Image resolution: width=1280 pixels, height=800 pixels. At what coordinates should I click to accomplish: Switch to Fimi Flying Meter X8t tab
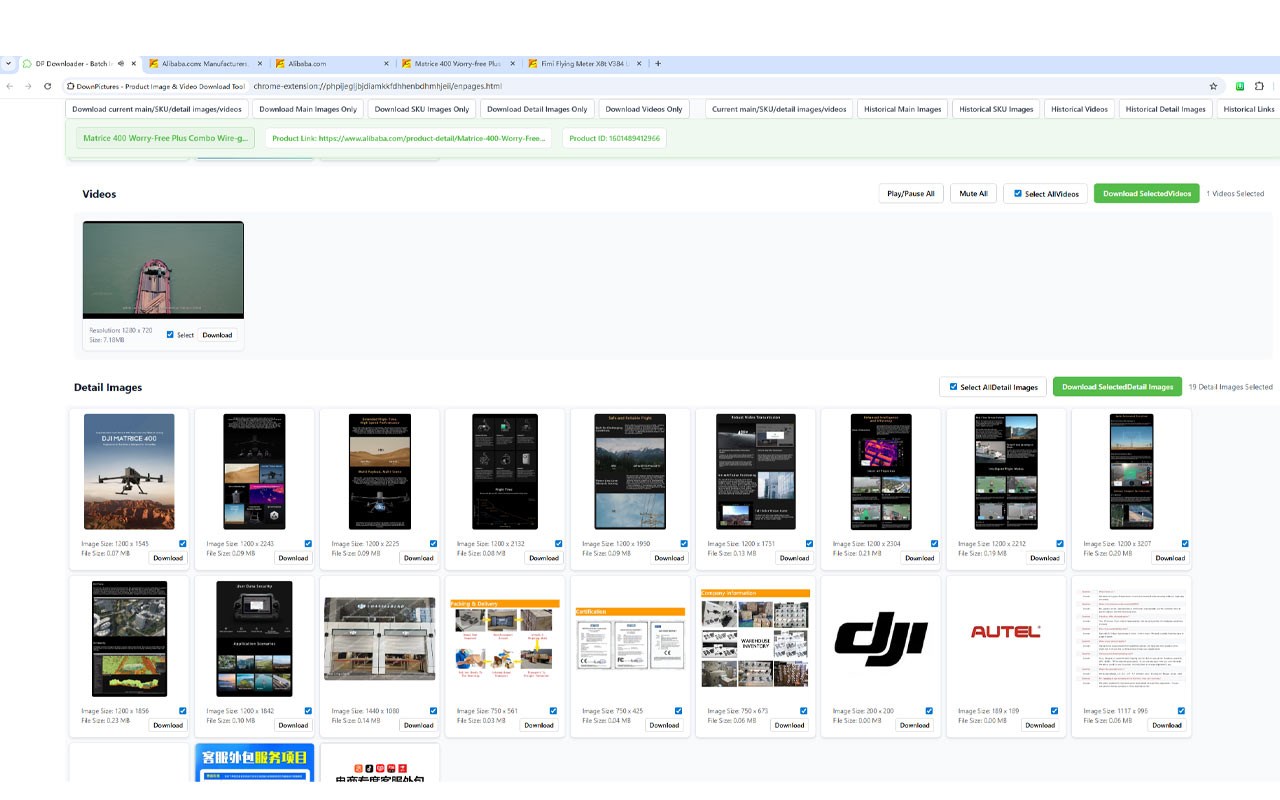[x=585, y=63]
